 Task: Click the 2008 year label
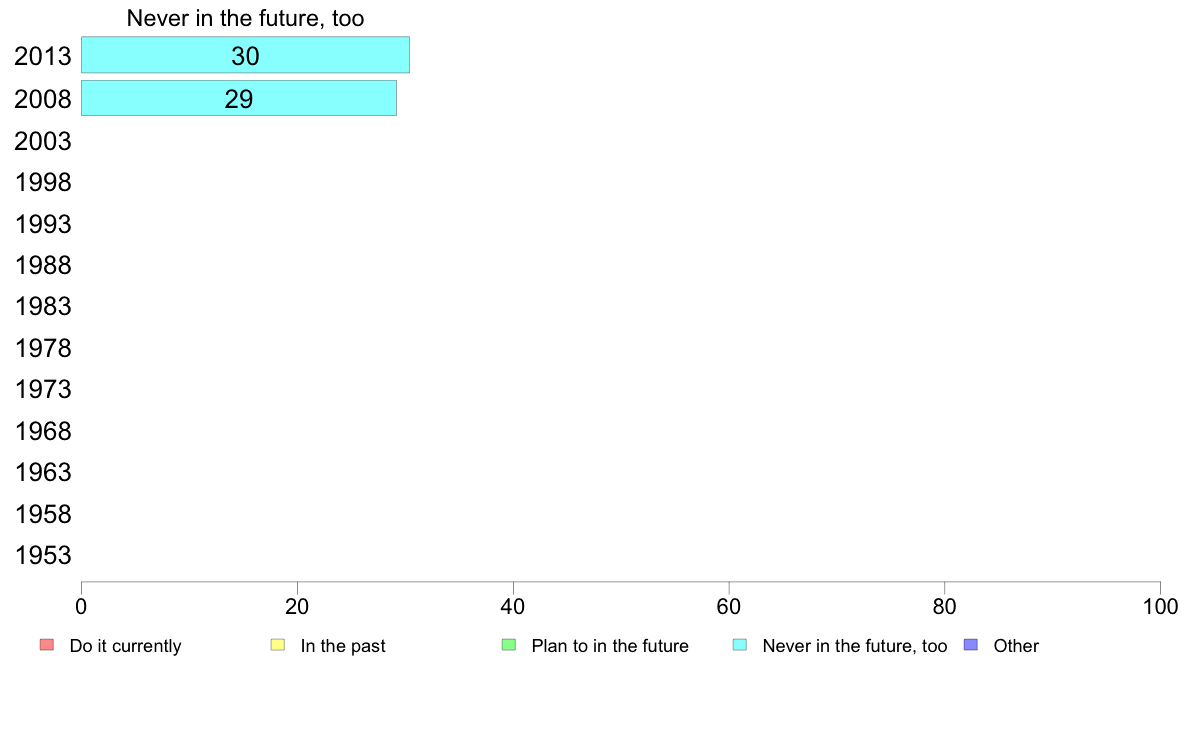pos(42,99)
